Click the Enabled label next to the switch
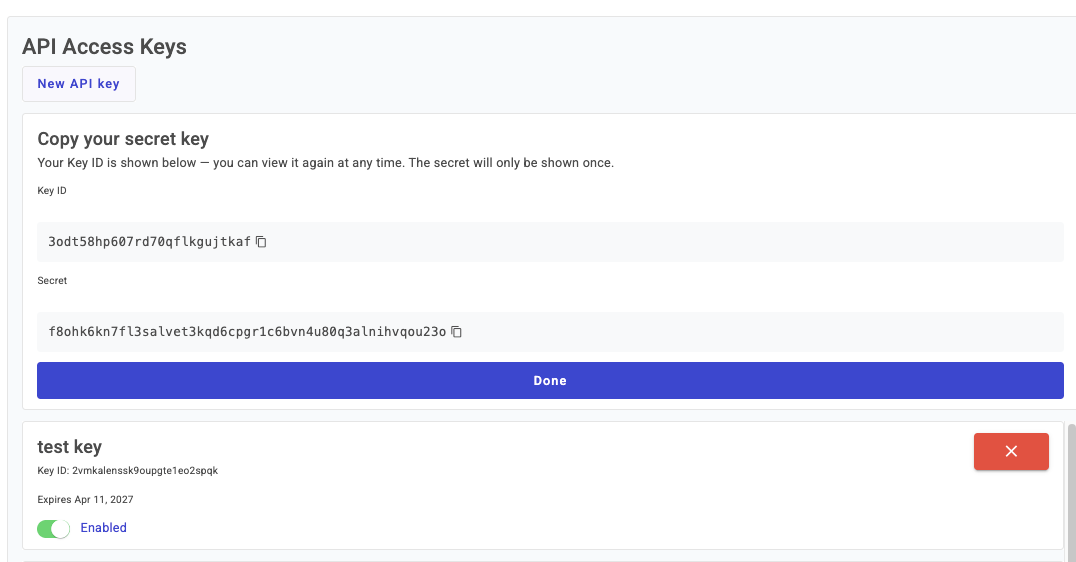The width and height of the screenshot is (1076, 562). coord(104,528)
